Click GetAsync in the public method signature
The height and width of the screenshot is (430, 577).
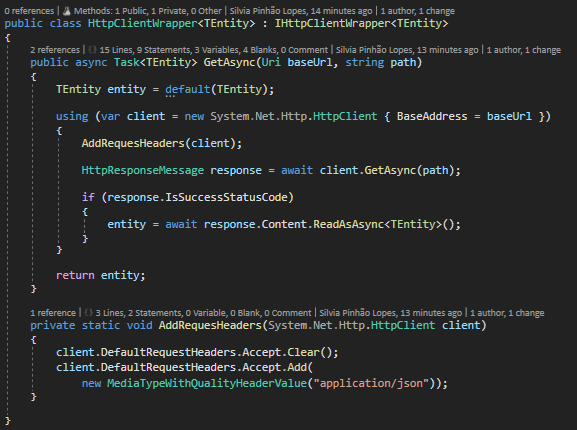(x=229, y=62)
